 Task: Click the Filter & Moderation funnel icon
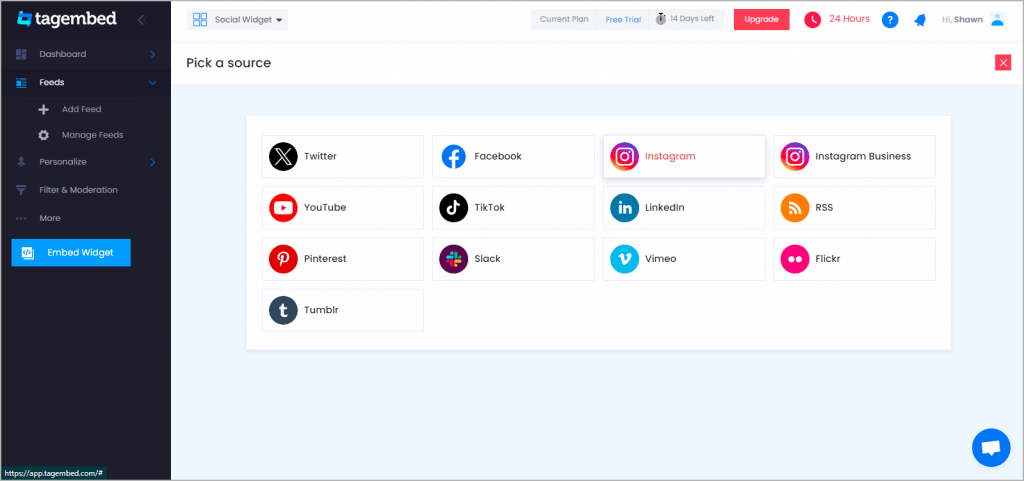(21, 190)
